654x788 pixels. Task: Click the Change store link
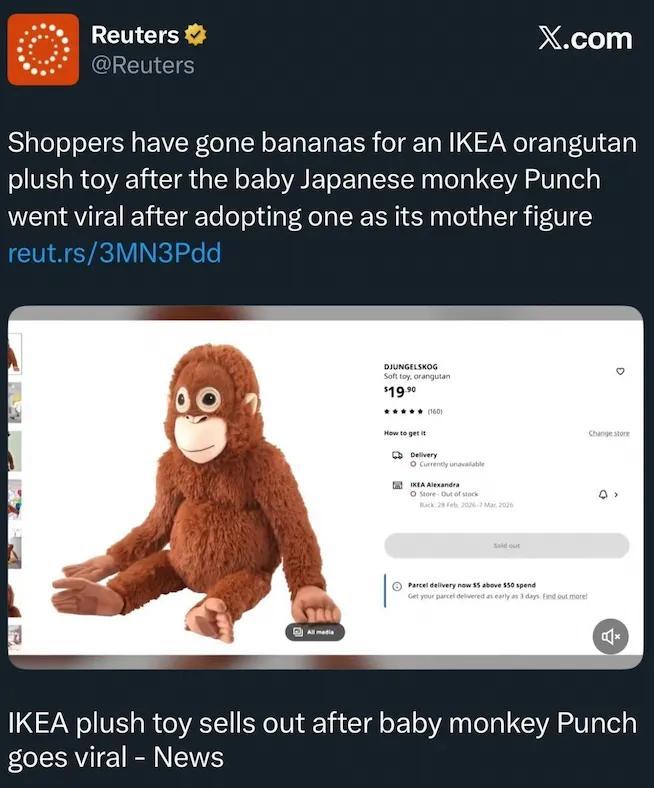(608, 433)
